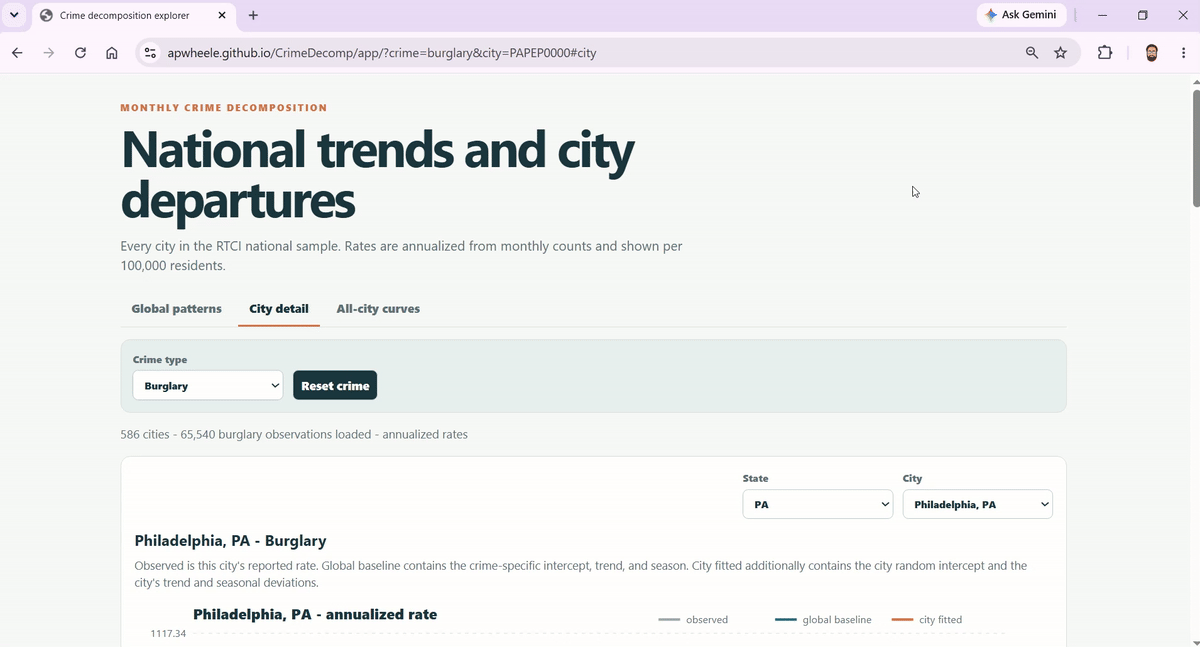This screenshot has height=647, width=1200.
Task: Open the All-city curves tab
Action: (378, 309)
